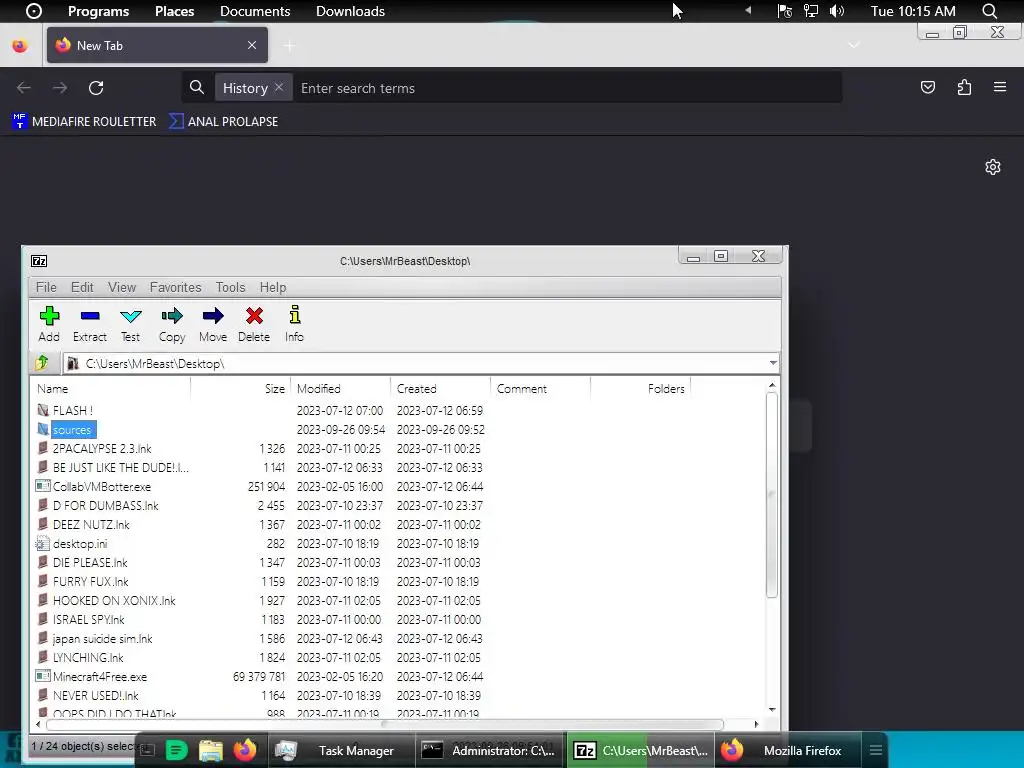Open the system menu logo in top panel
This screenshot has width=1024, height=768.
coord(33,11)
